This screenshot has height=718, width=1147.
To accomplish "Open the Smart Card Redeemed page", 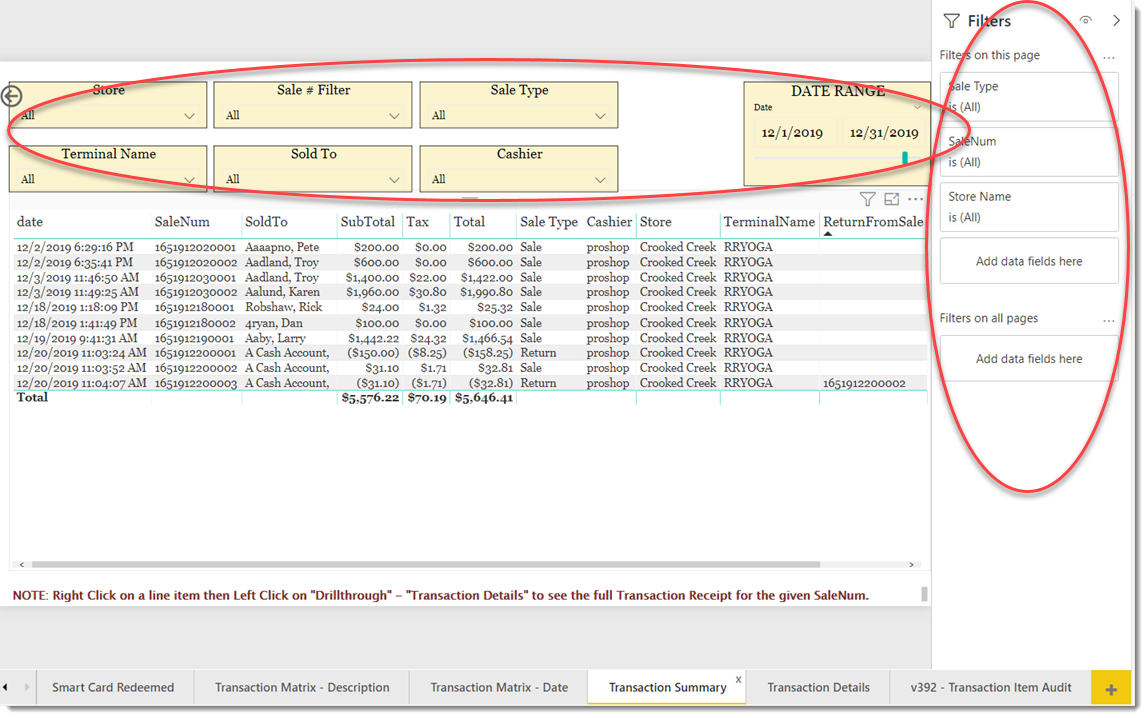I will pos(116,687).
